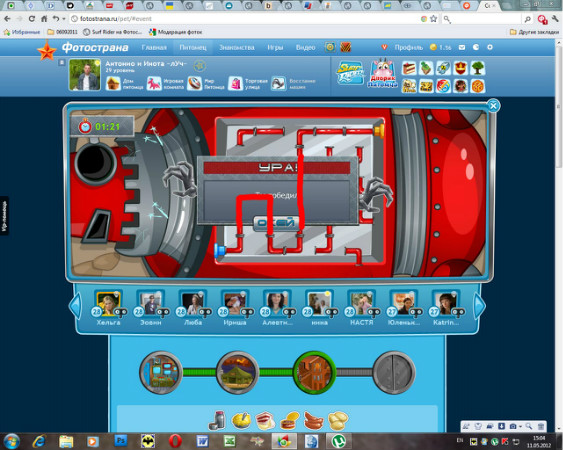Open the Игровая комната pink horse icon

pyautogui.click(x=154, y=83)
